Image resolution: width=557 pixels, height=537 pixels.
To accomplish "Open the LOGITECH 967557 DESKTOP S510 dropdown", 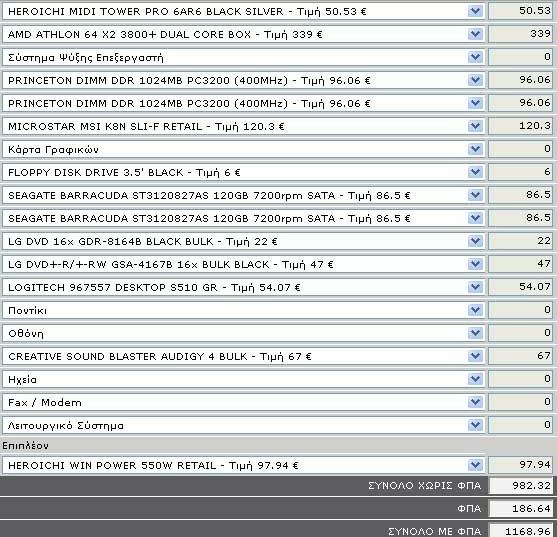I will click(x=243, y=287).
